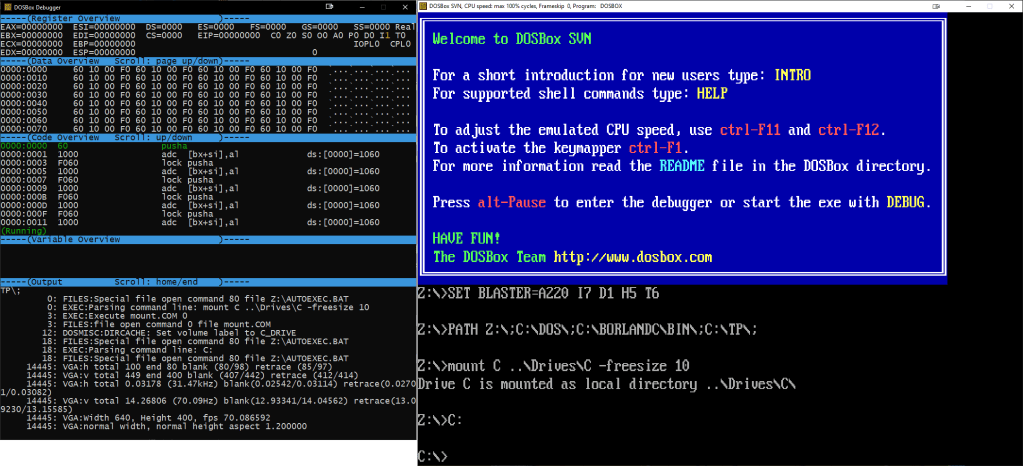Select the Output section header in debugger
The image size is (1023, 466).
click(208, 282)
